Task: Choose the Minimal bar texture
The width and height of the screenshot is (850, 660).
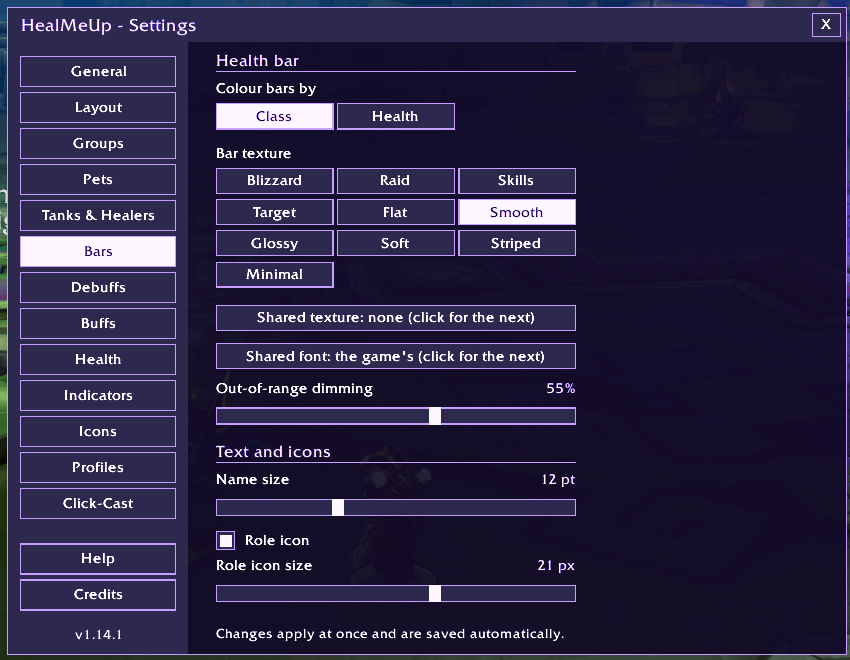Action: tap(275, 275)
